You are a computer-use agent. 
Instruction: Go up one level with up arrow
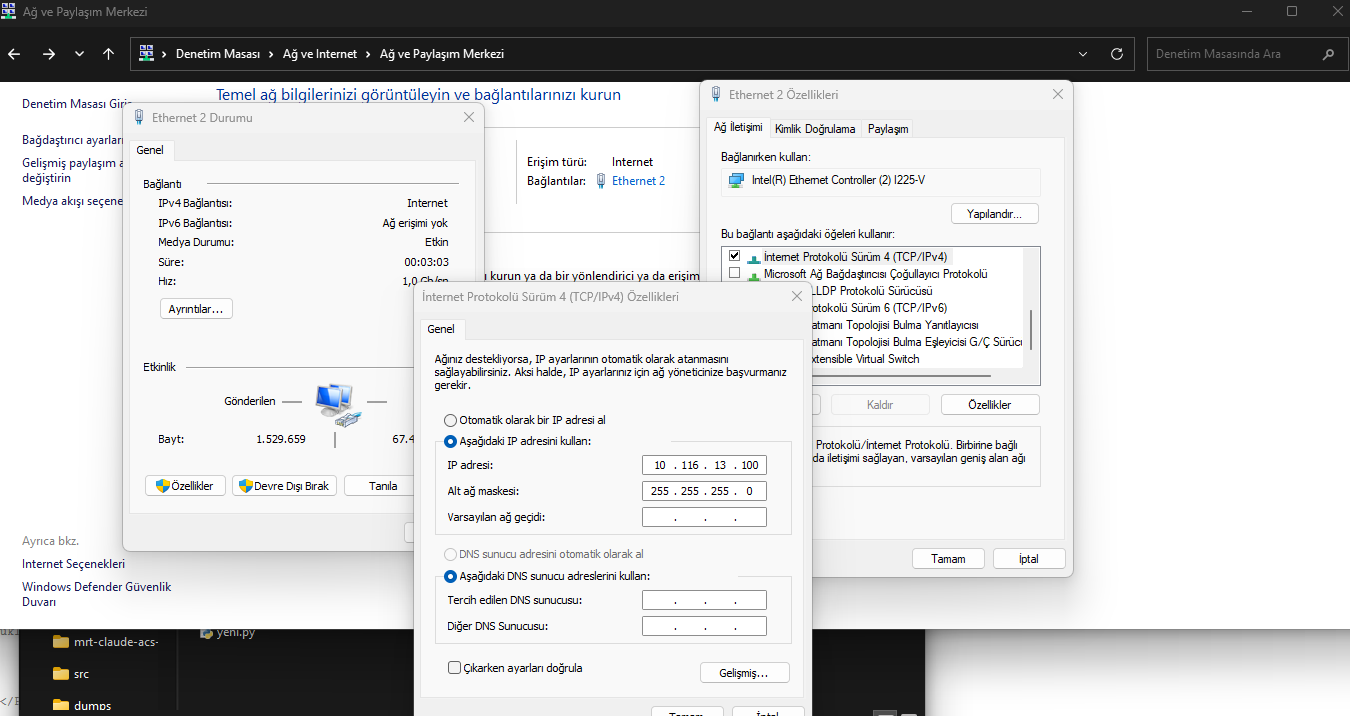click(108, 54)
